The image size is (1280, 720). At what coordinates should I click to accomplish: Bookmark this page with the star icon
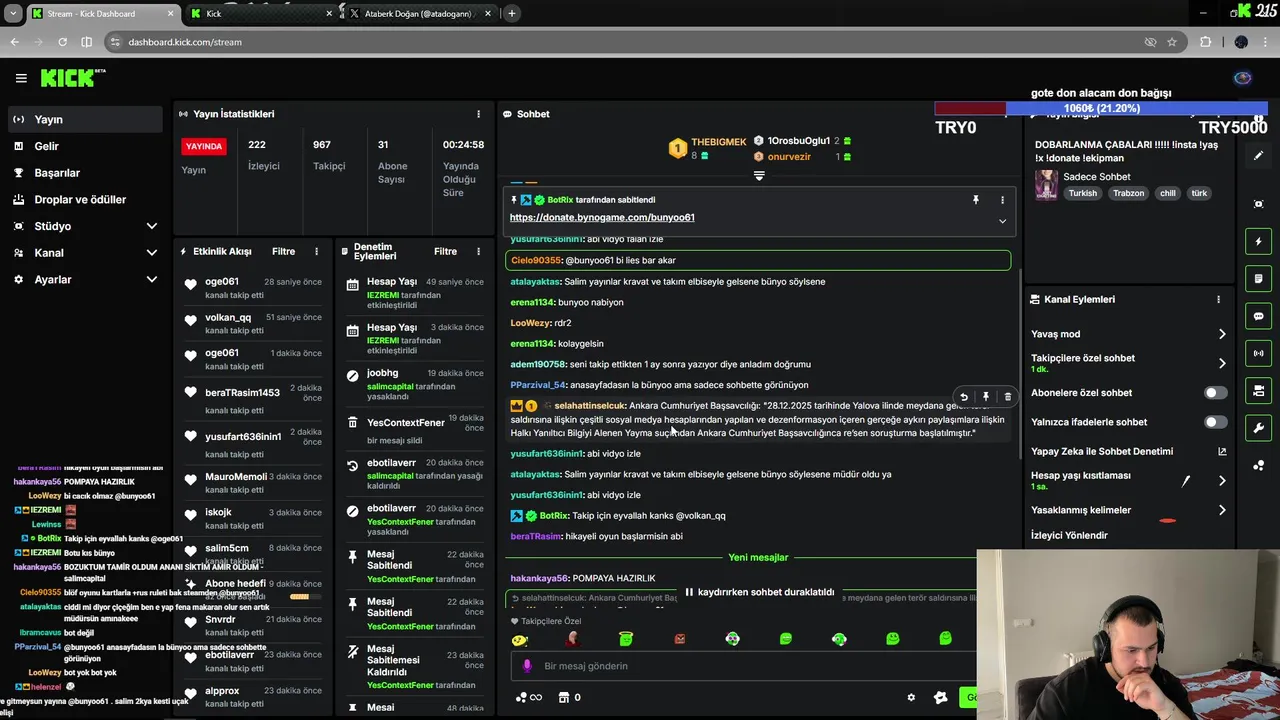coord(1172,42)
